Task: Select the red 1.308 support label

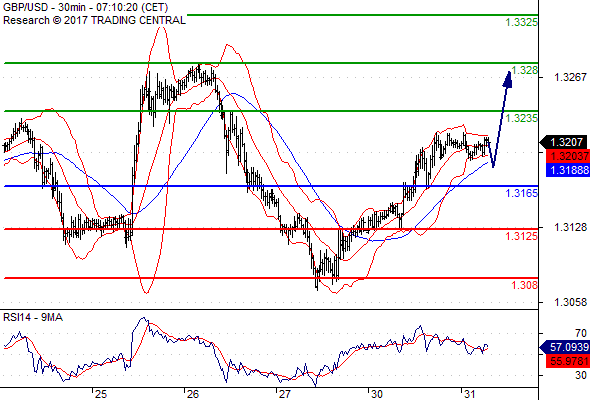Action: [x=525, y=285]
